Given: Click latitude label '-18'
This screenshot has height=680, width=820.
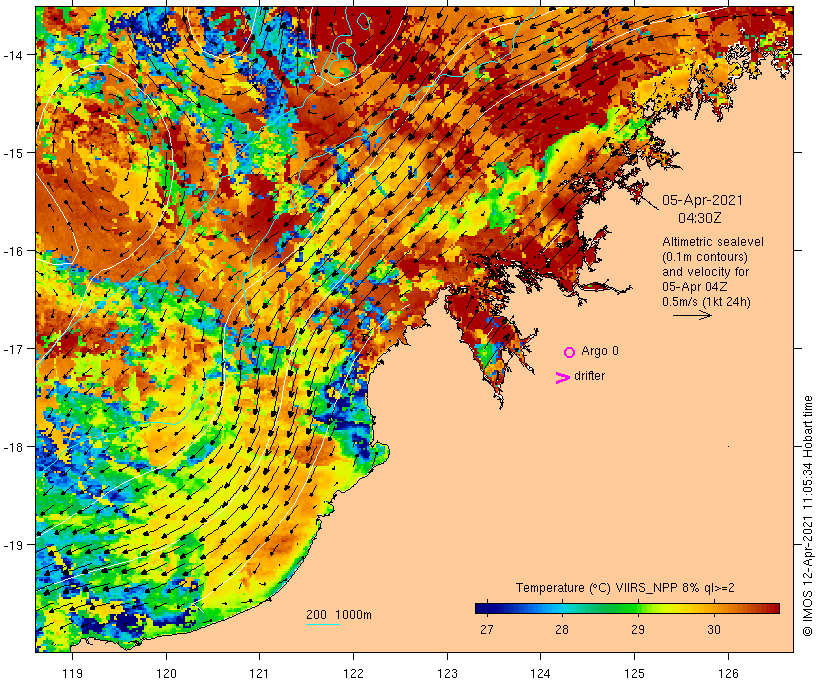Looking at the screenshot, I should click(13, 447).
